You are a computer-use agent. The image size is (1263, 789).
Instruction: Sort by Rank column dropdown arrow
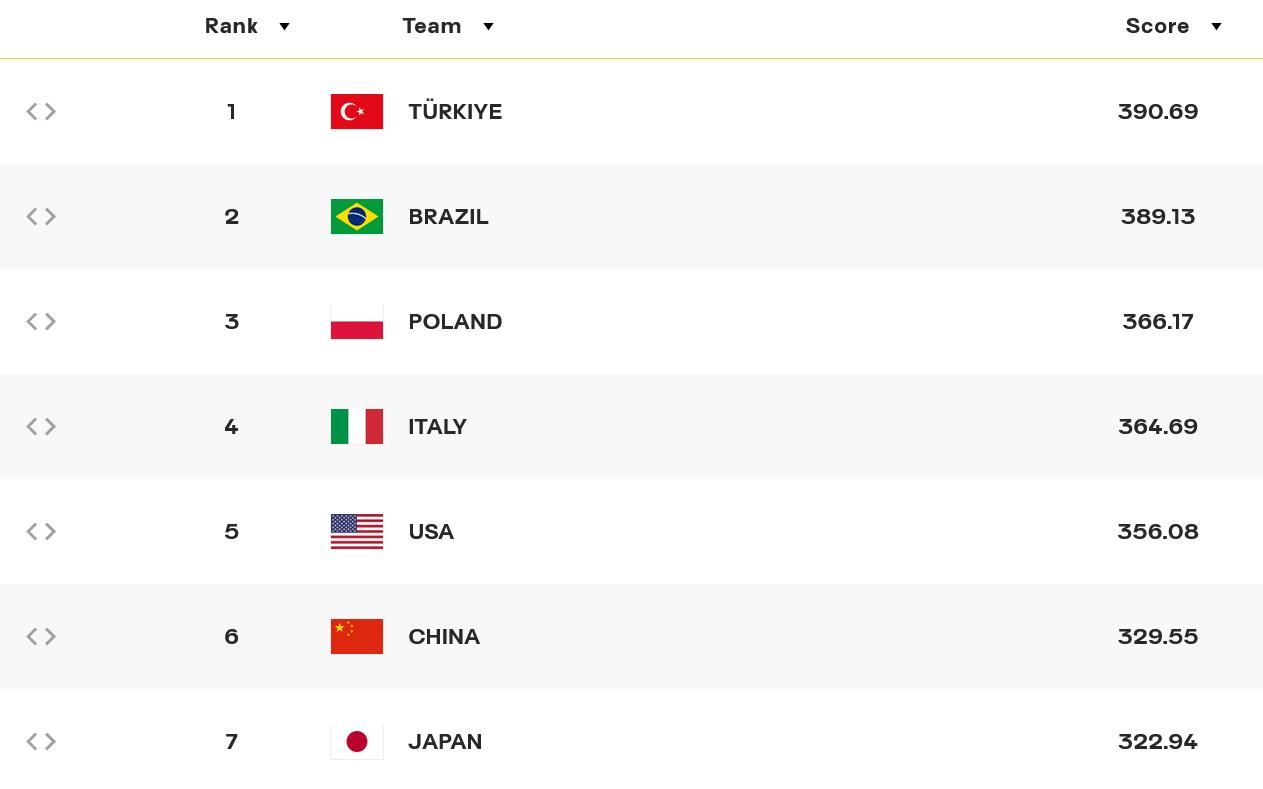[x=284, y=27]
